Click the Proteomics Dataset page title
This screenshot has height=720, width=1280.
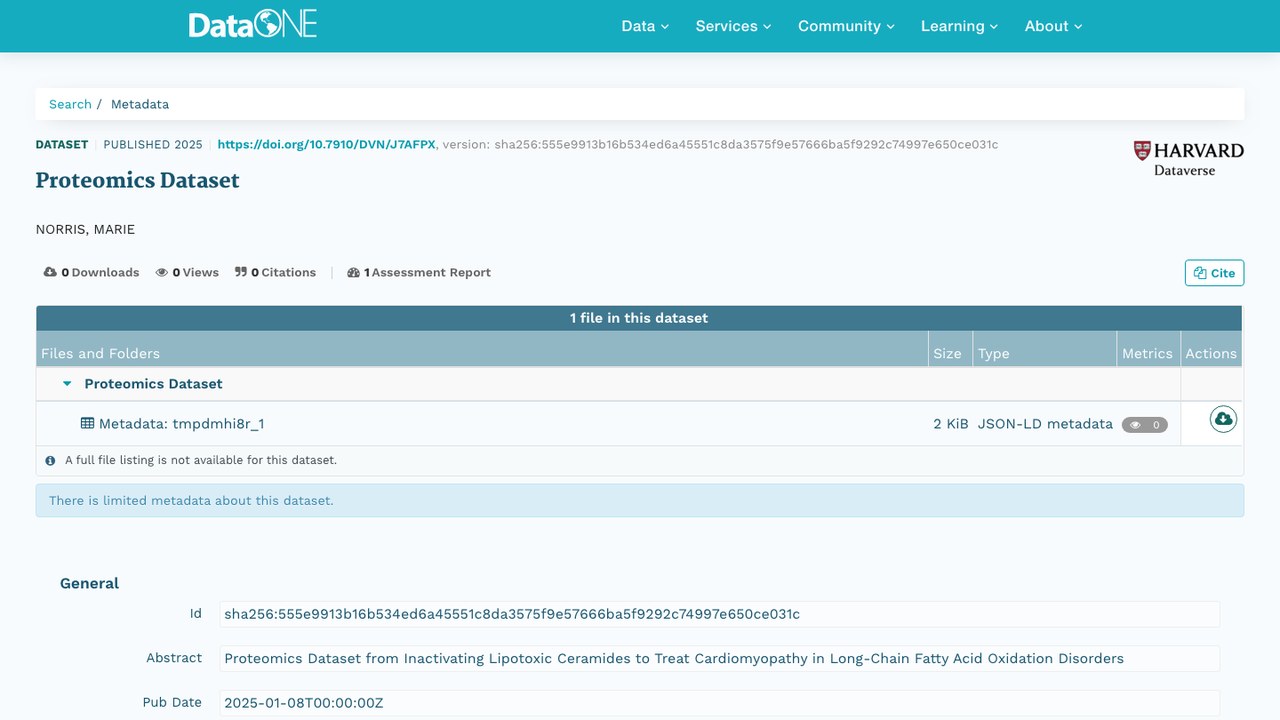(138, 181)
